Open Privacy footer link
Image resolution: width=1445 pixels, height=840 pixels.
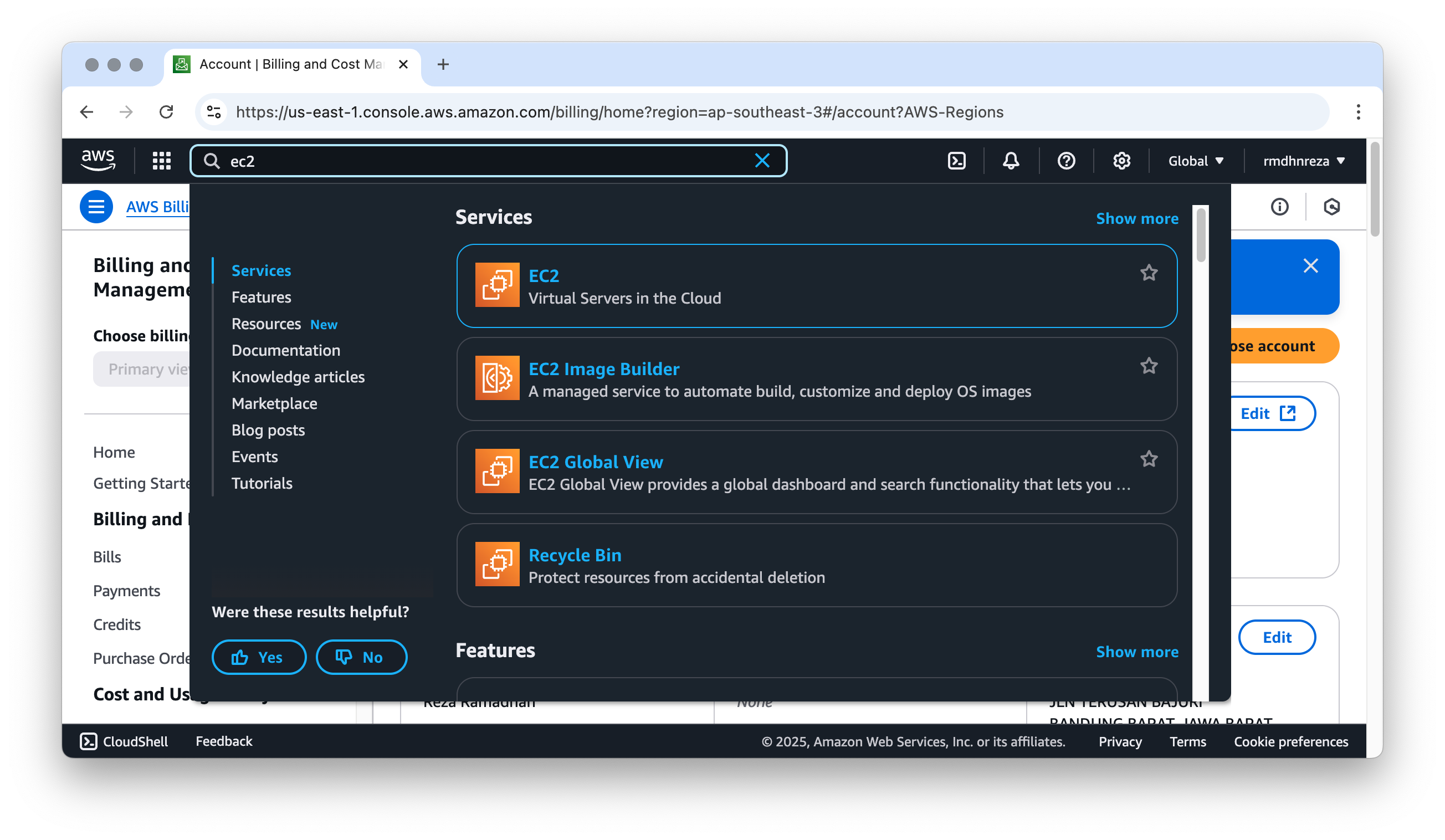tap(1119, 741)
